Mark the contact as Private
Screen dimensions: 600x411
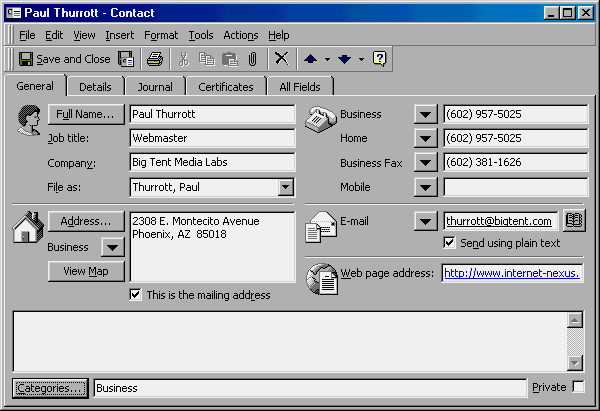578,387
